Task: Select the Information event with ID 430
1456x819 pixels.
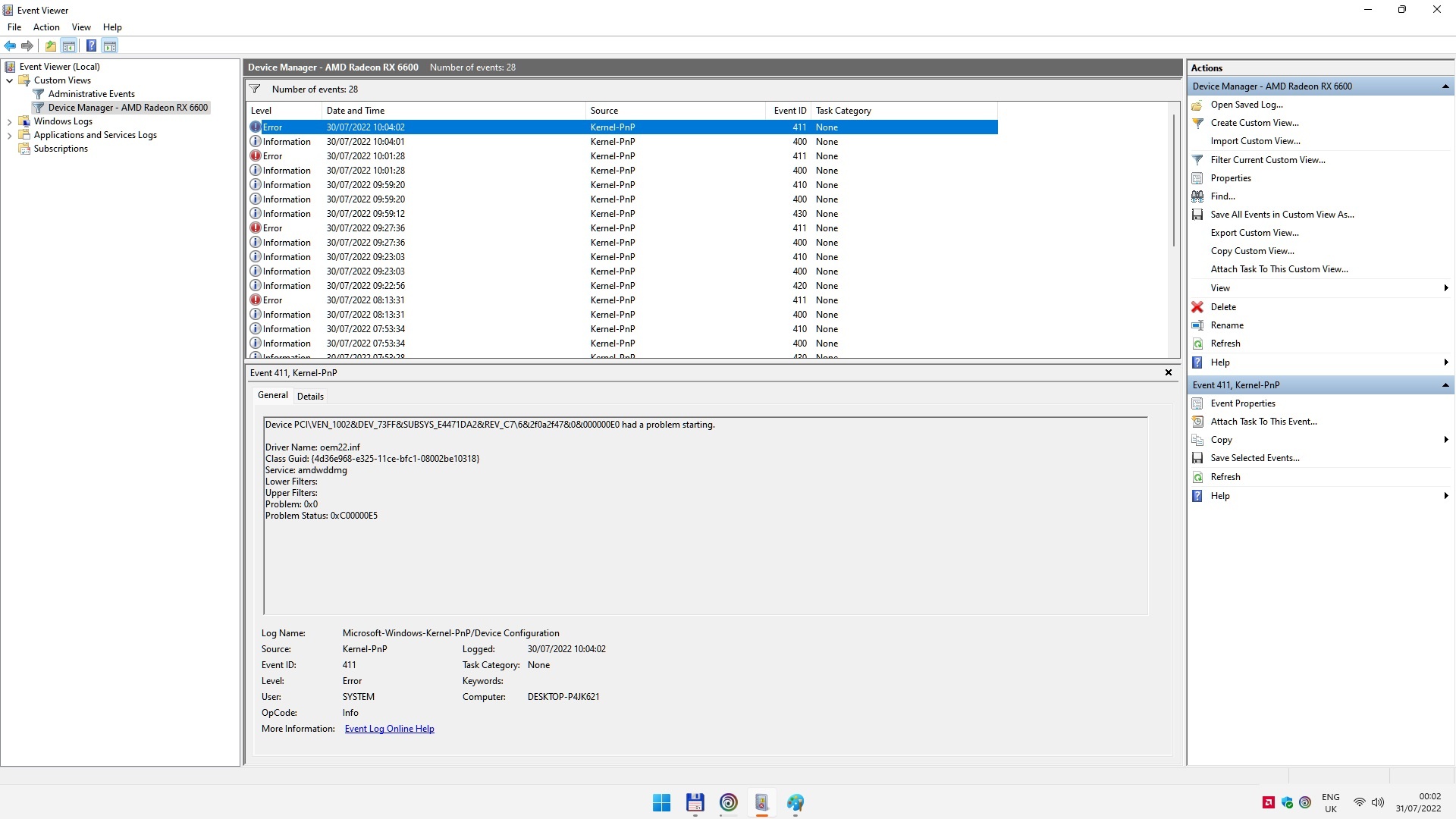Action: (x=623, y=214)
